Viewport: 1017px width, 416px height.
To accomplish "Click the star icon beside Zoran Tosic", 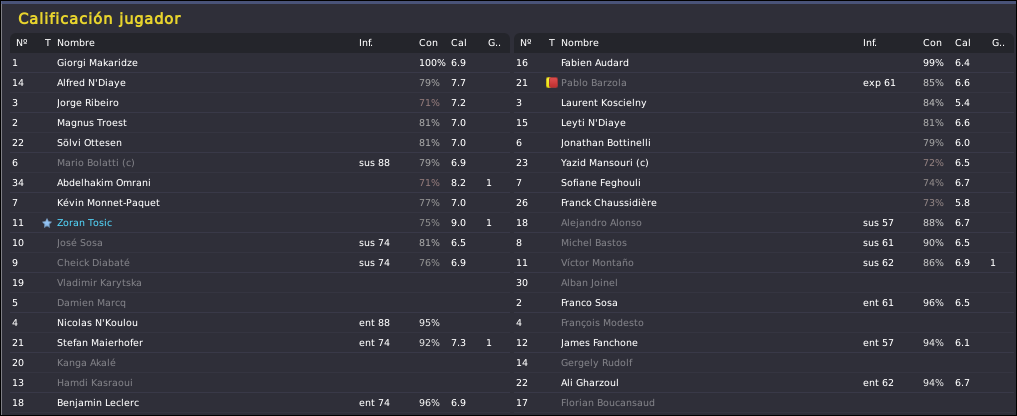I will coord(47,223).
